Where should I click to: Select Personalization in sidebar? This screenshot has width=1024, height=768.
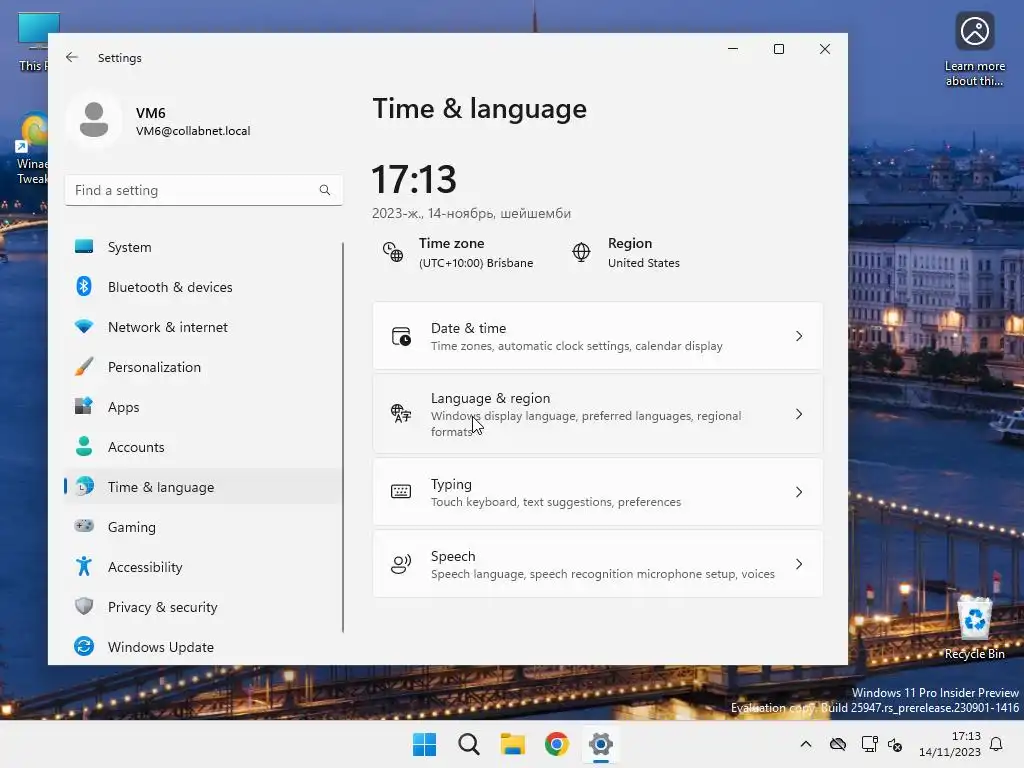(x=203, y=367)
